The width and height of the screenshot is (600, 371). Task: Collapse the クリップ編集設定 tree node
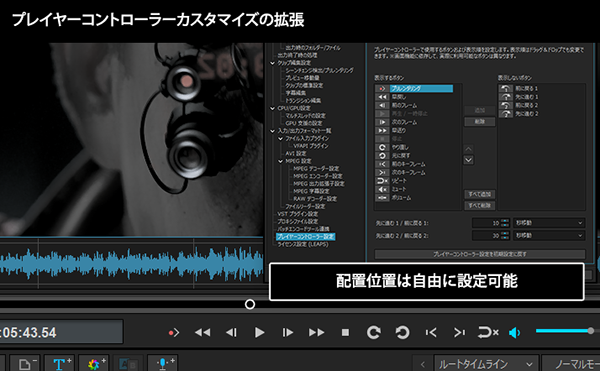click(272, 63)
